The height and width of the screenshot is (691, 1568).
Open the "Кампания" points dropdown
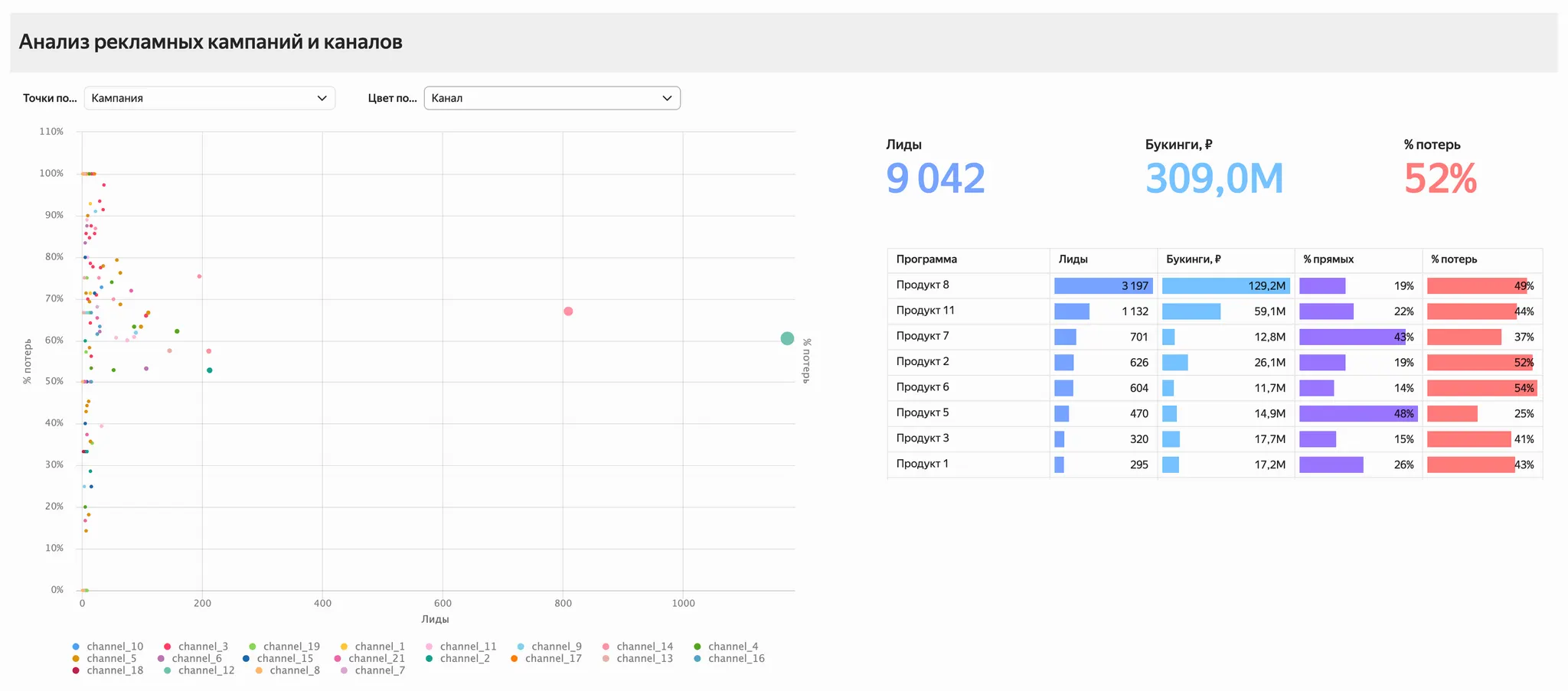tap(209, 98)
